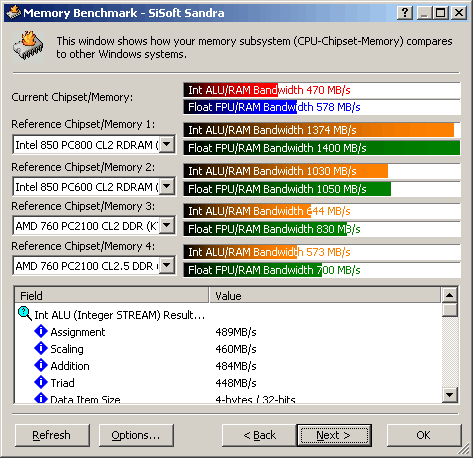Expand Reference Chipset/Memory 4 dropdown arrow
Image resolution: width=473 pixels, height=458 pixels.
pos(167,266)
